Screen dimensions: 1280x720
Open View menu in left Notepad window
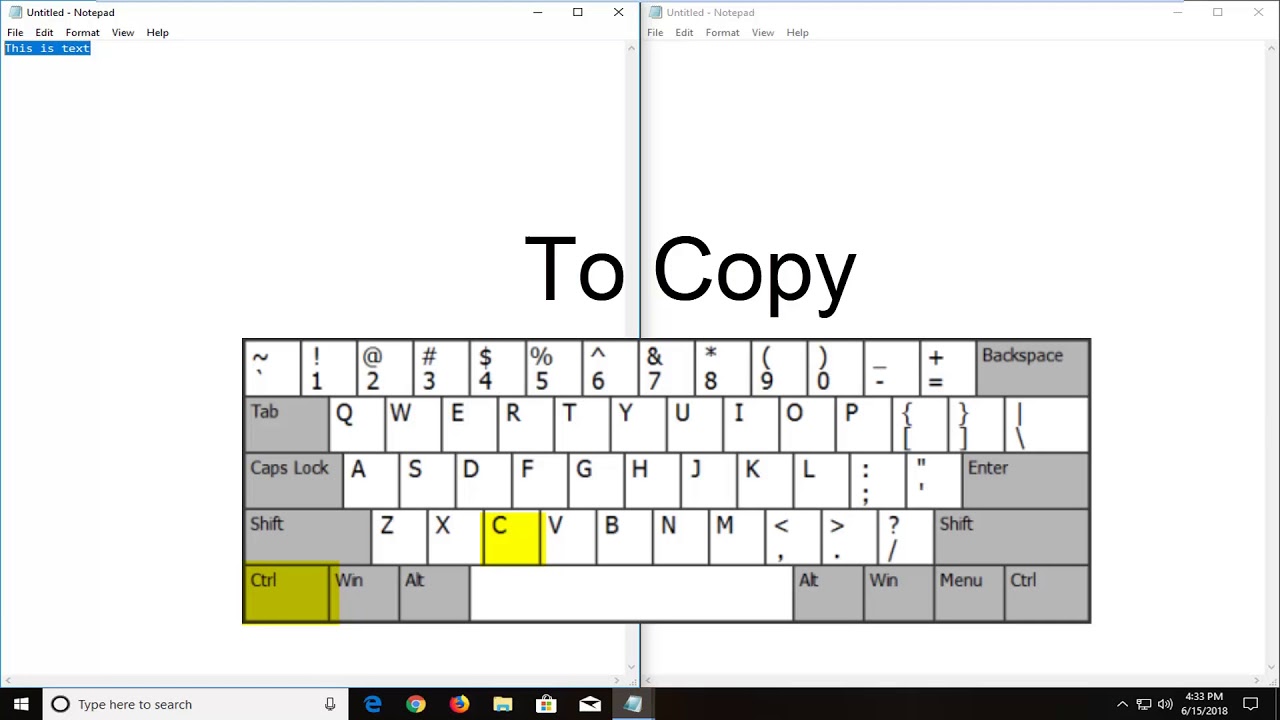coord(123,32)
